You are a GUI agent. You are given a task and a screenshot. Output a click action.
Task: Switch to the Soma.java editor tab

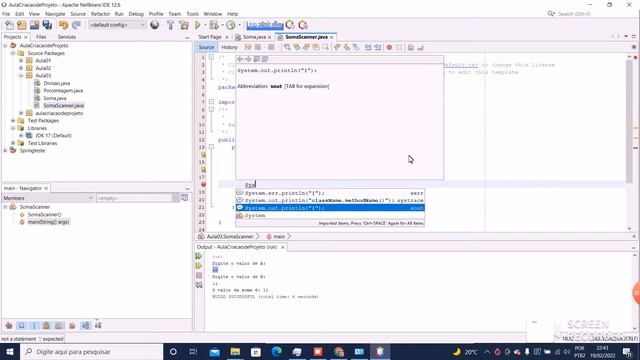[x=254, y=37]
